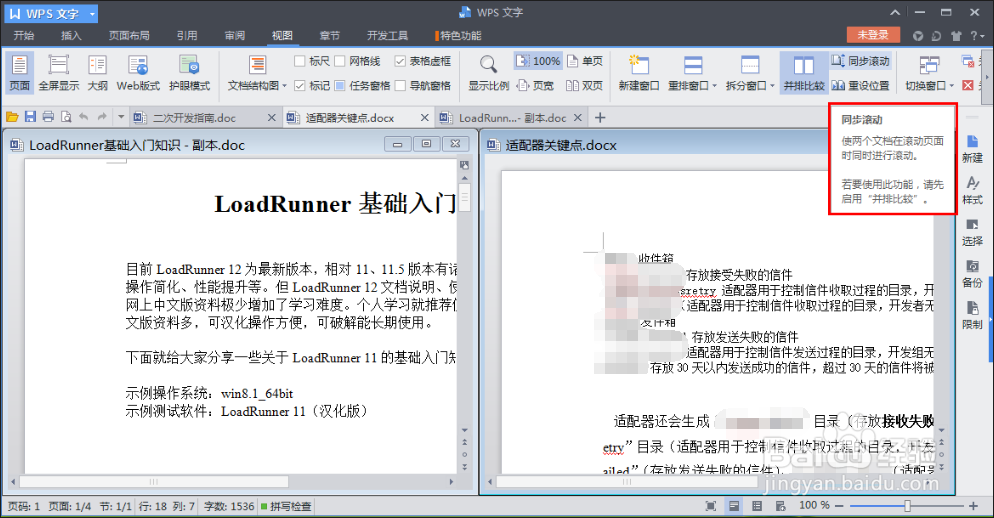
Task: Close the 二次开发指南.doc tab
Action: click(271, 118)
